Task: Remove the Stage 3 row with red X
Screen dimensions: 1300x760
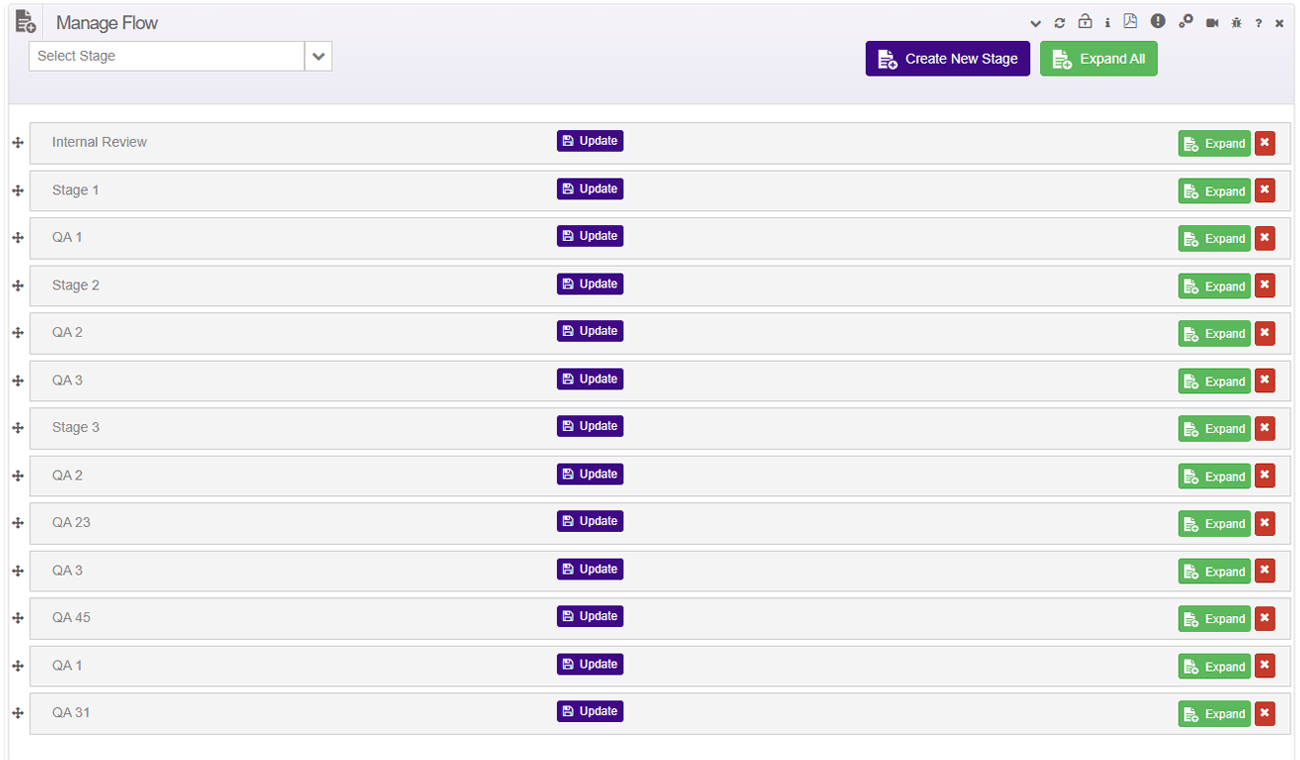Action: (1265, 428)
